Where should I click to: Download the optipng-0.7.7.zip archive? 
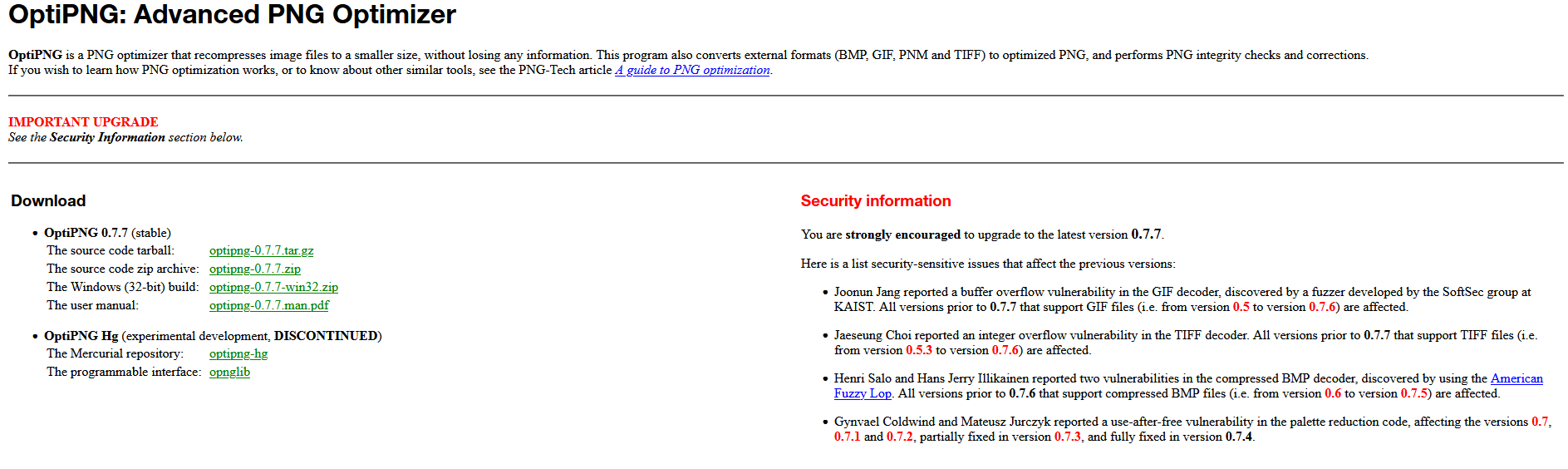click(x=255, y=269)
